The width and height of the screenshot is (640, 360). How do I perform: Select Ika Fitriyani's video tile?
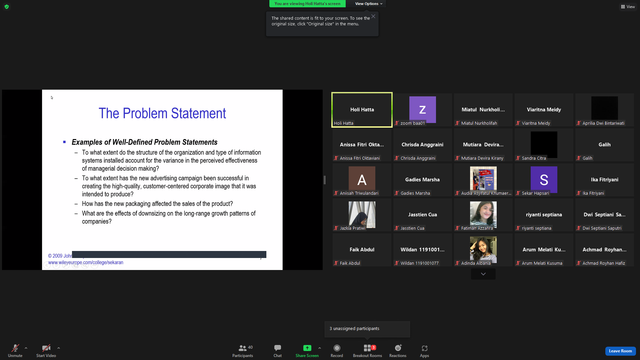[604, 180]
